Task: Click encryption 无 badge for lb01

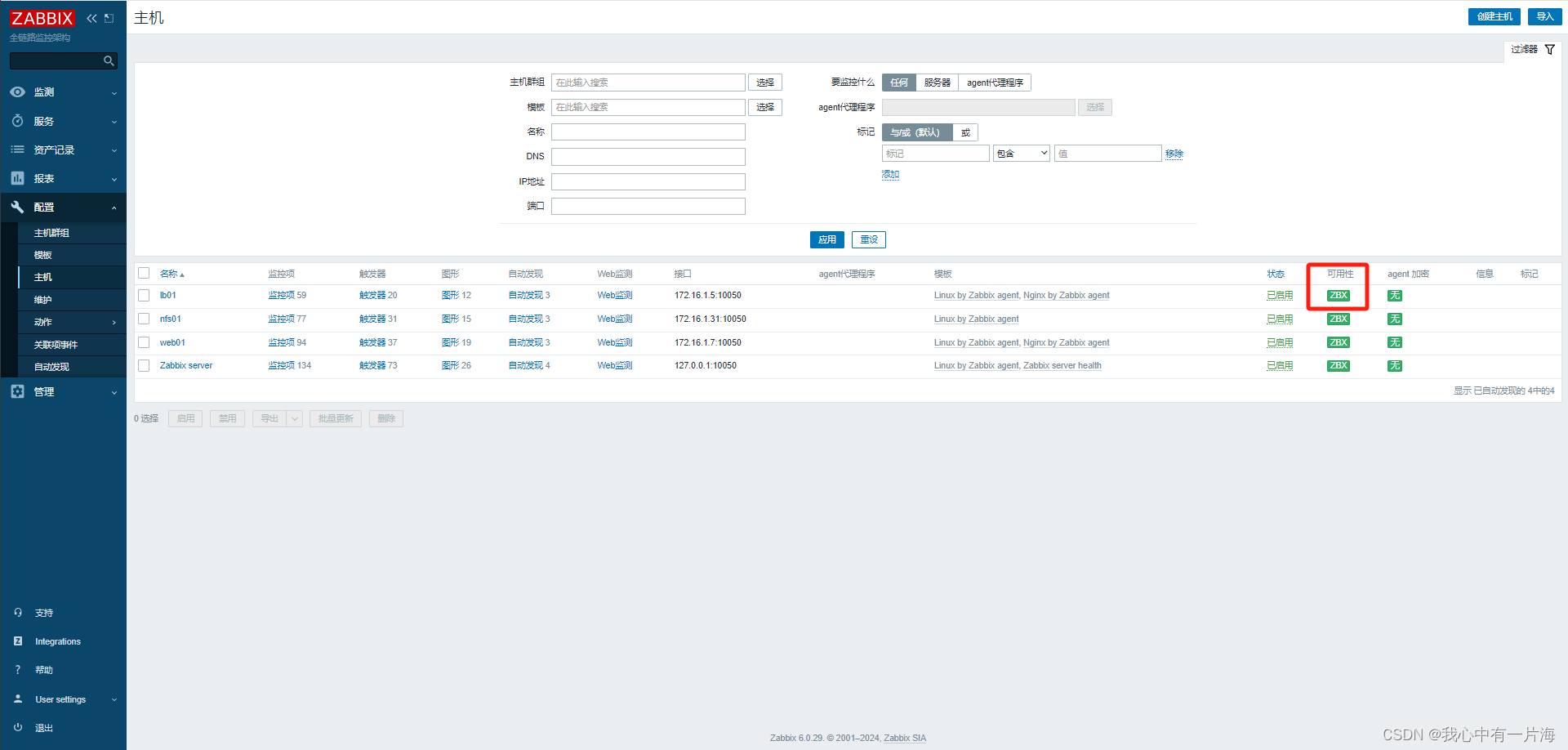Action: [x=1394, y=296]
